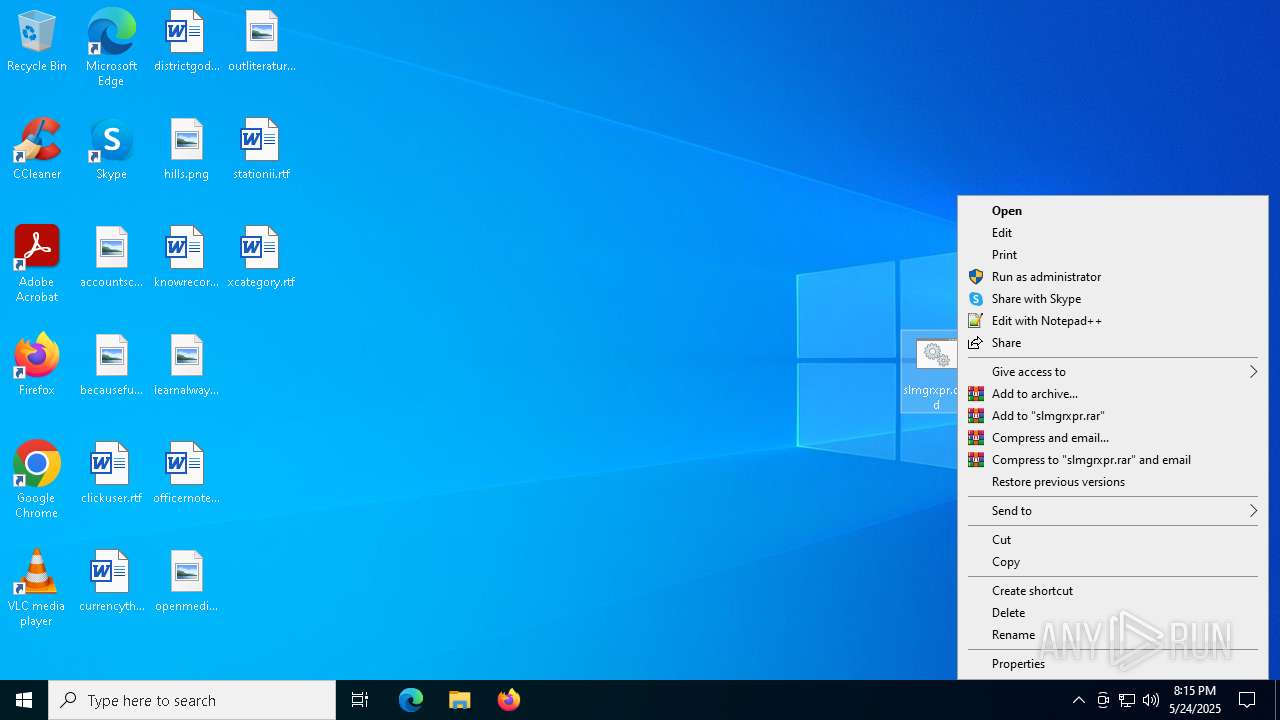Select the becausefu... image file icon
This screenshot has height=720, width=1280.
(111, 366)
